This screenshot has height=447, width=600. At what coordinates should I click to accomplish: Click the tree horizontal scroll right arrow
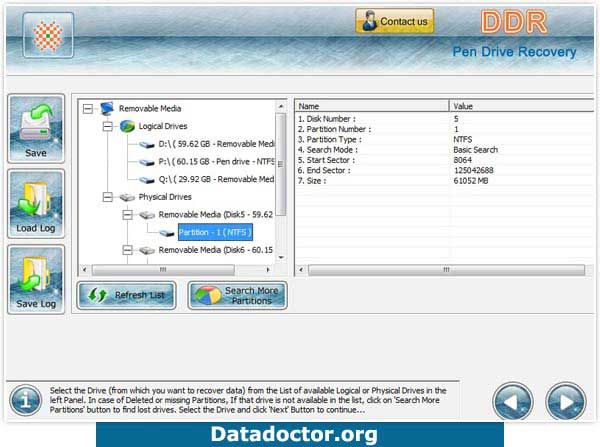click(x=268, y=270)
